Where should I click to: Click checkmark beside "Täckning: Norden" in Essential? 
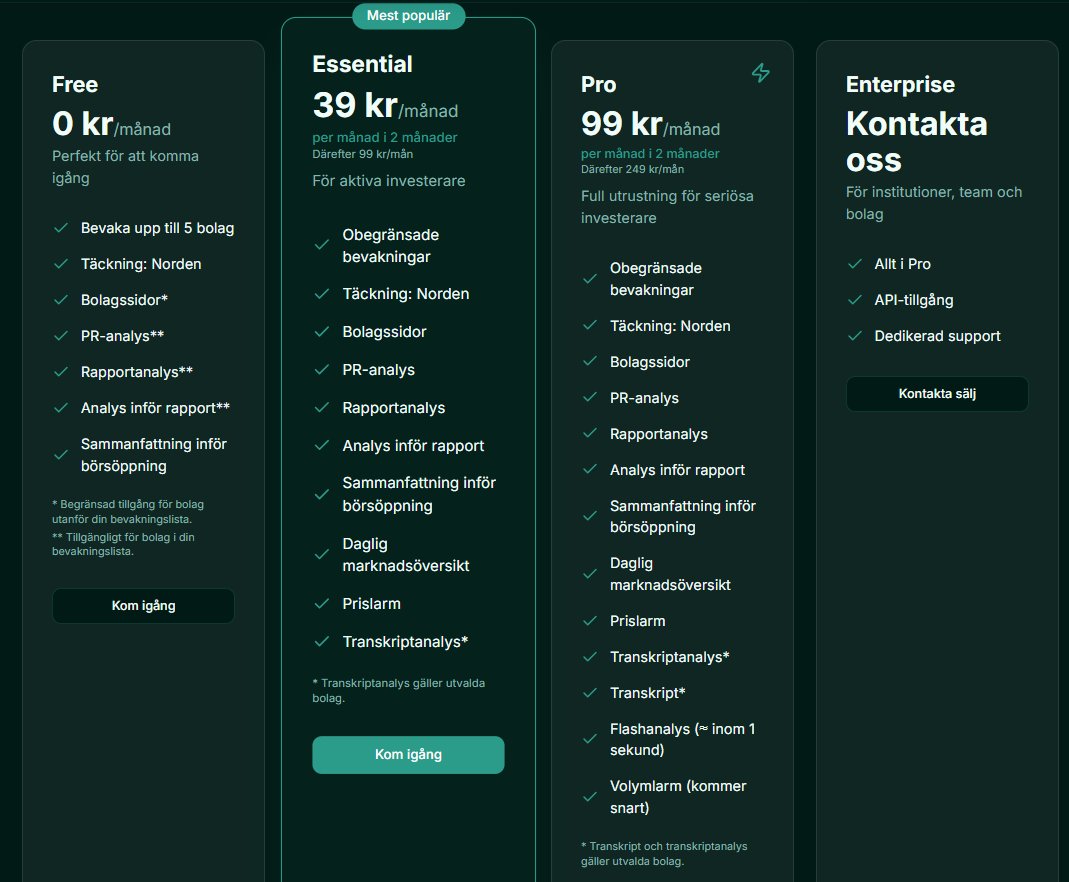(322, 294)
